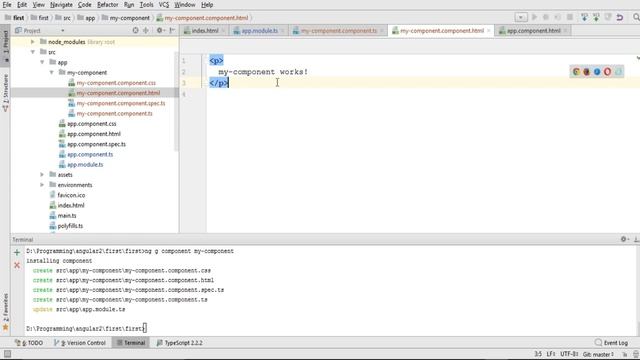The height and width of the screenshot is (360, 640).
Task: Add new terminal session with plus icon
Action: click(17, 253)
